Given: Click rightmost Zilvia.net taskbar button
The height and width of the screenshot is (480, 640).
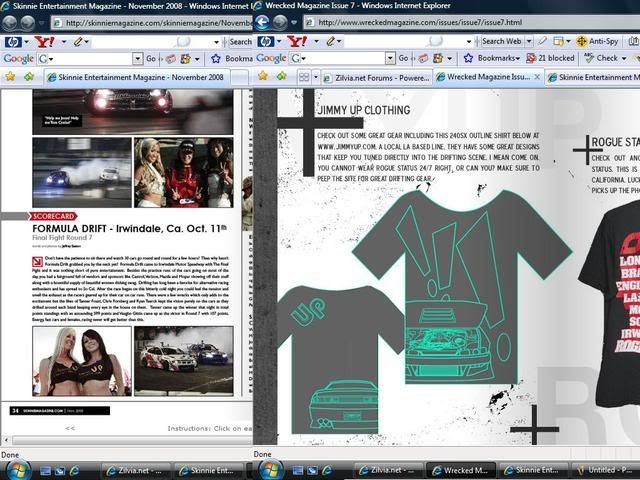Looking at the screenshot, I should click(x=387, y=471).
